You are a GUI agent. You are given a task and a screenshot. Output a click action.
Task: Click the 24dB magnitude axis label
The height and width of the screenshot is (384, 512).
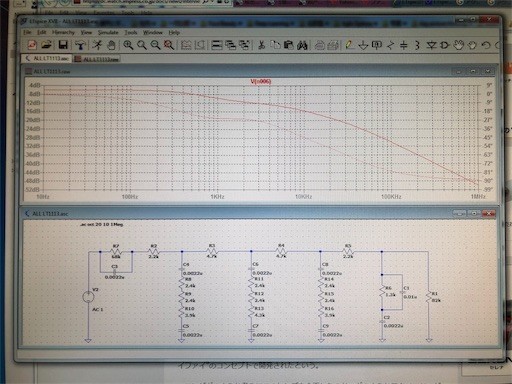(x=34, y=129)
